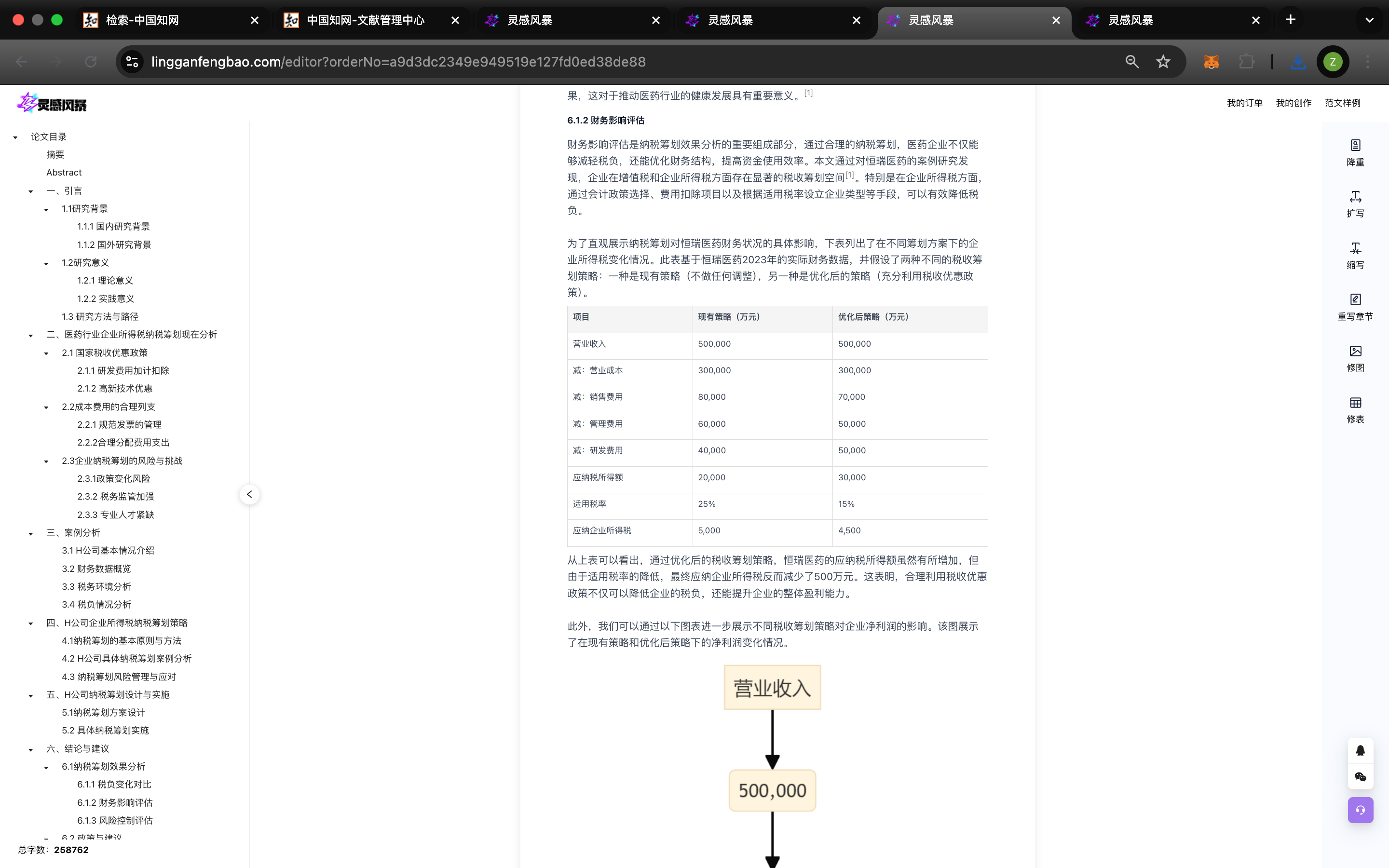Switch to the 检索-中国知网 browser tab

click(142, 20)
